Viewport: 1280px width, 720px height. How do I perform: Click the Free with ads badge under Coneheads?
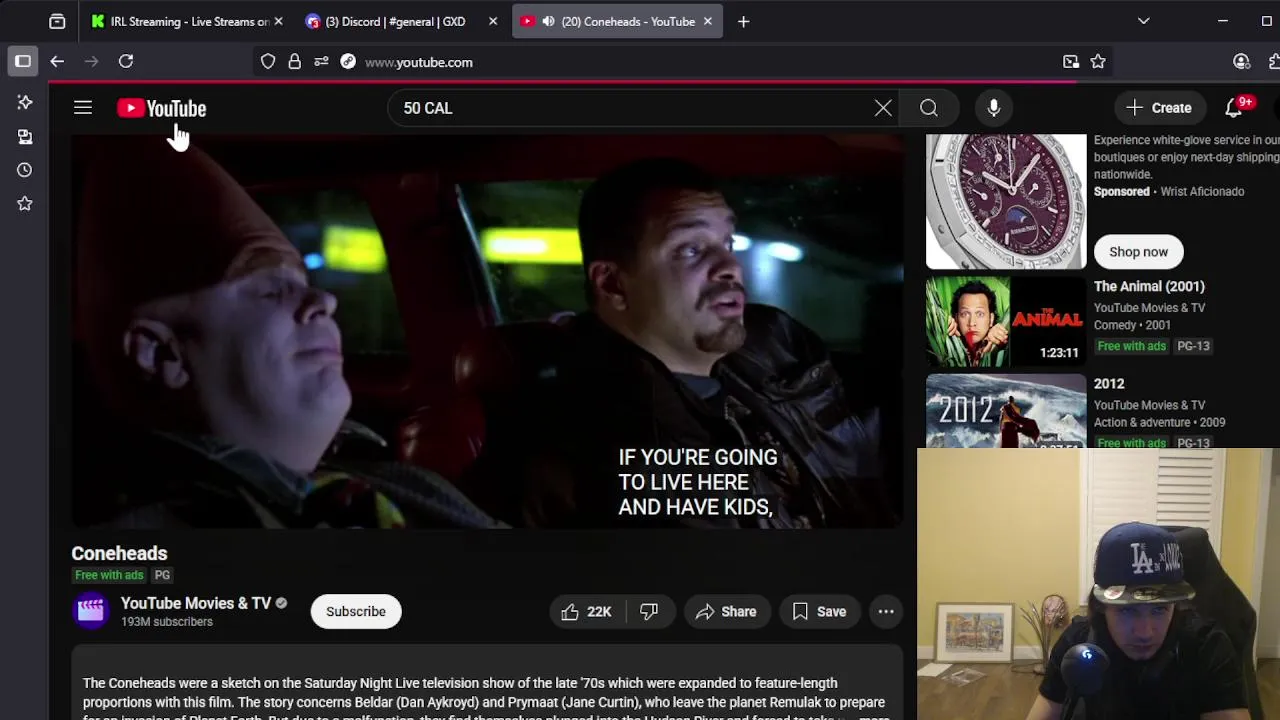click(109, 575)
